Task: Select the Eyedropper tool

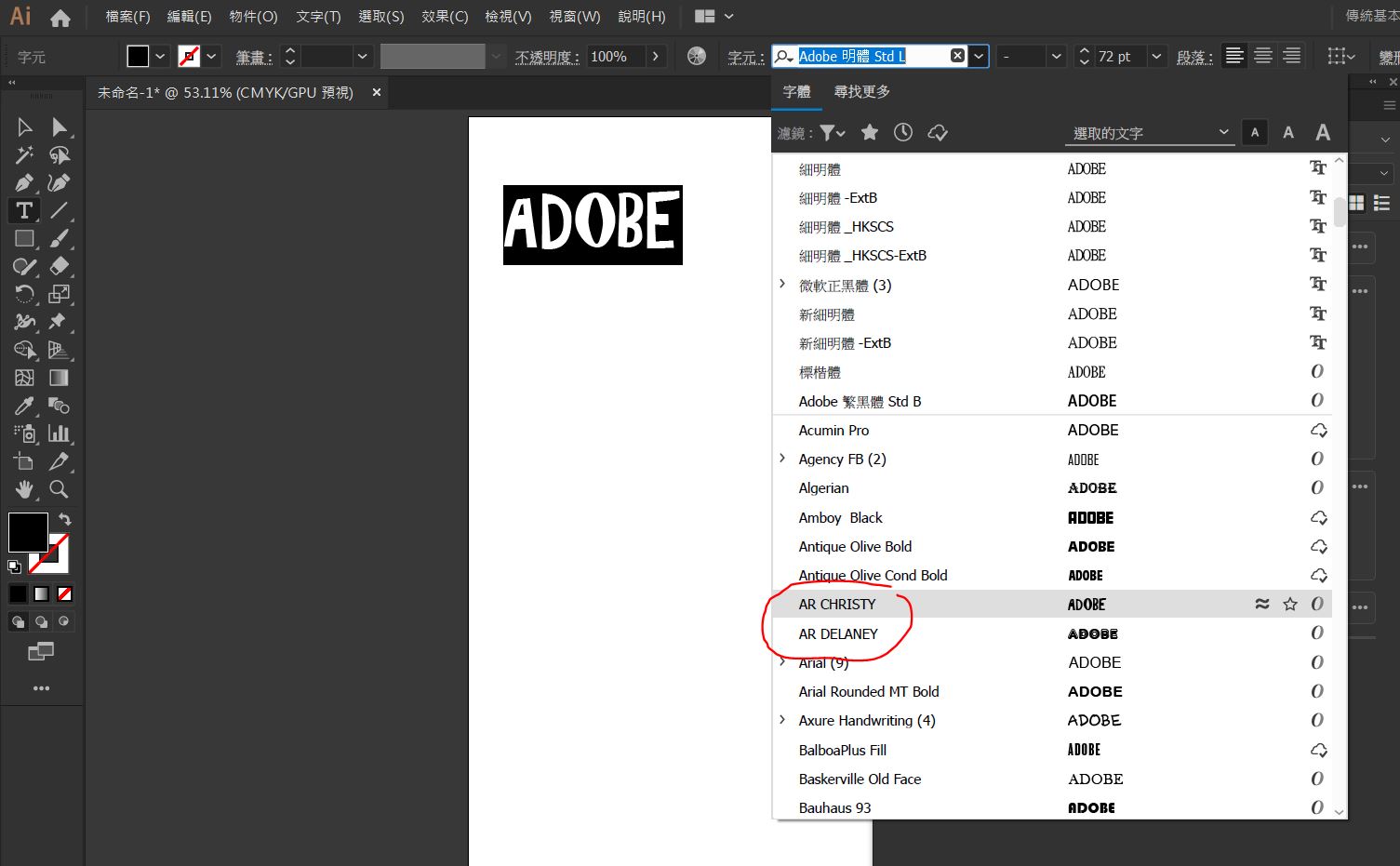Action: (x=25, y=406)
